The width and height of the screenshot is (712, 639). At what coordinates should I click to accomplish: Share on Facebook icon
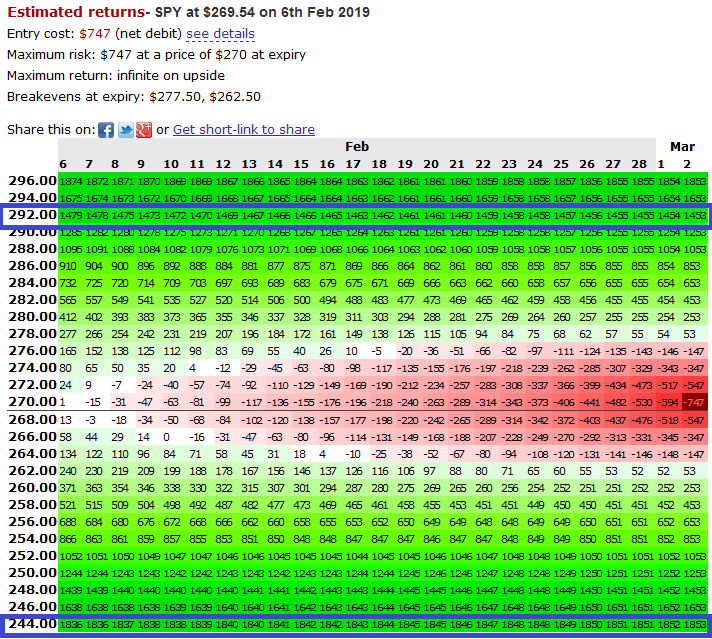click(x=106, y=130)
